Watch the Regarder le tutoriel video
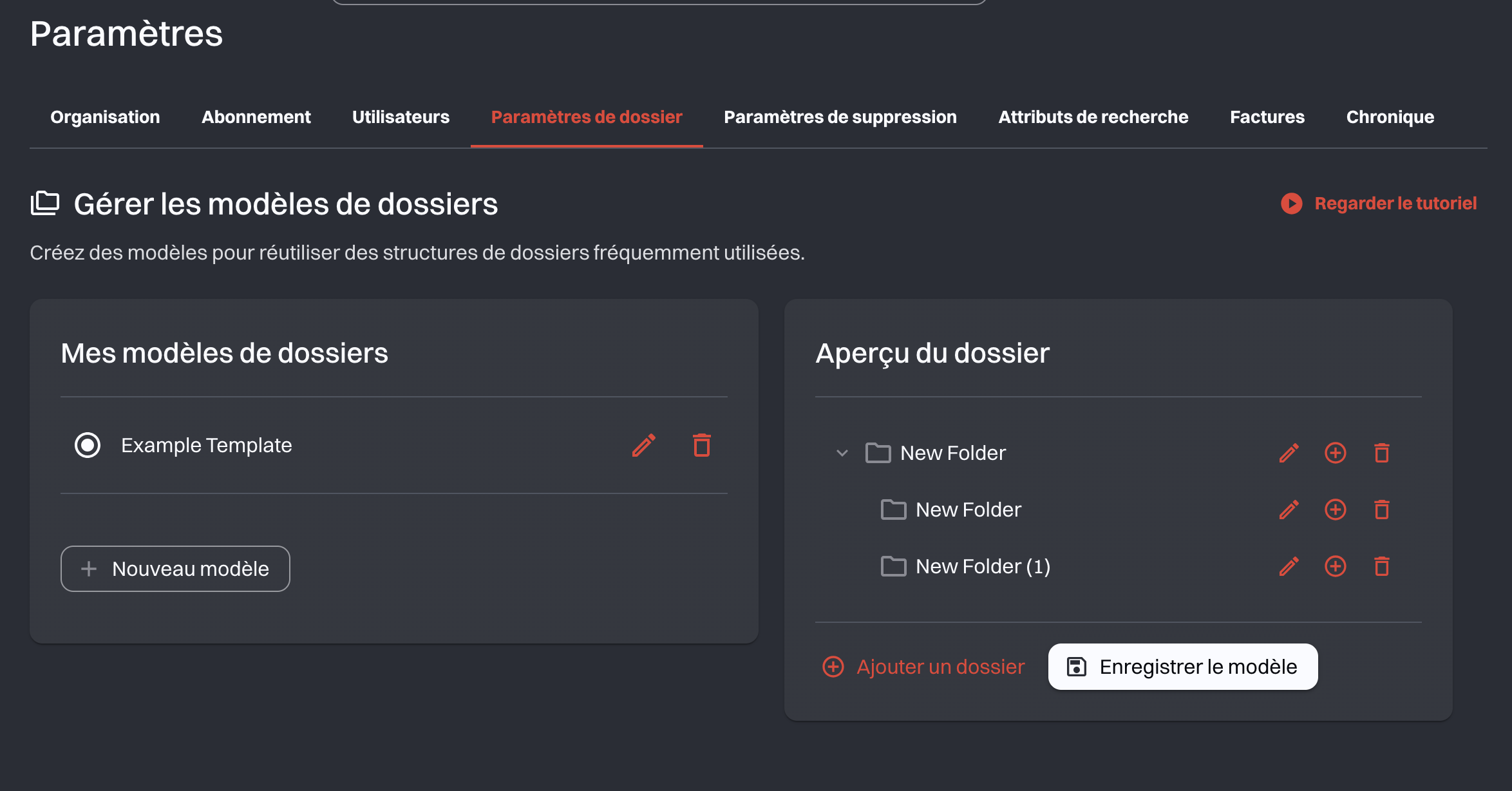Screen dimensions: 1512x791 coord(1379,204)
